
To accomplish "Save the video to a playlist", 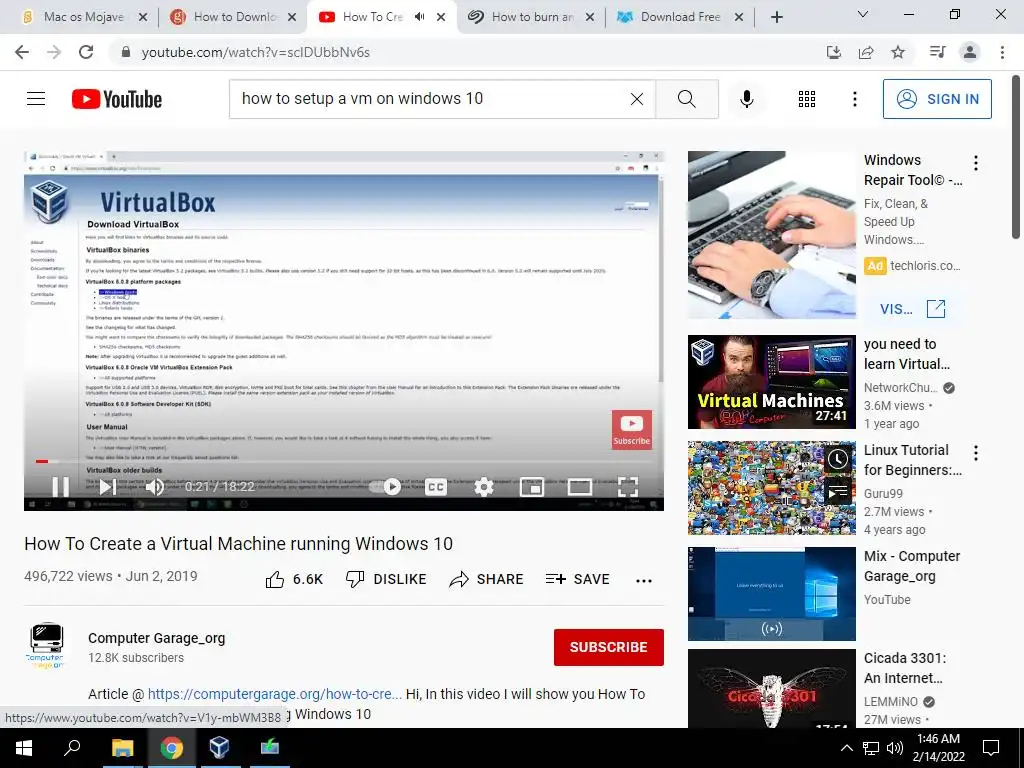I will pos(578,579).
